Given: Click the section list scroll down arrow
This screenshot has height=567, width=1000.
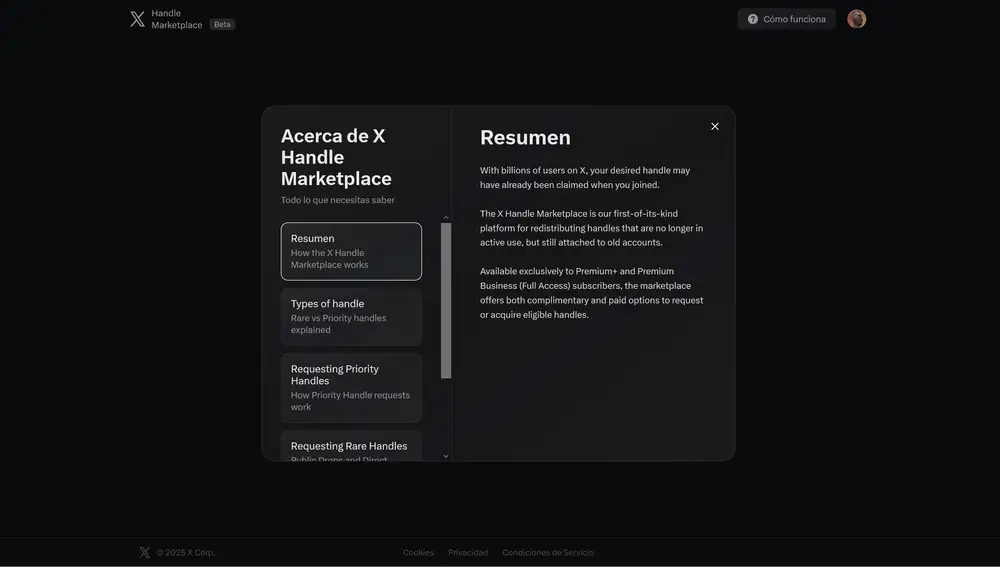Looking at the screenshot, I should 446,456.
